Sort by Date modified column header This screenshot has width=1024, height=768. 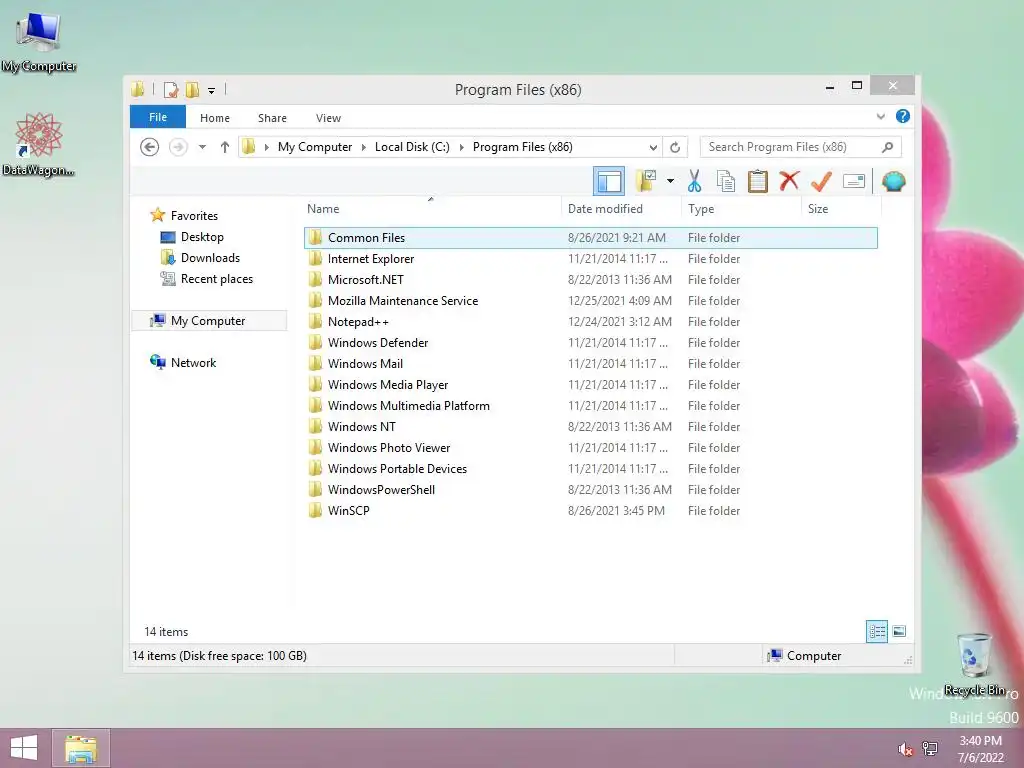[x=621, y=208]
